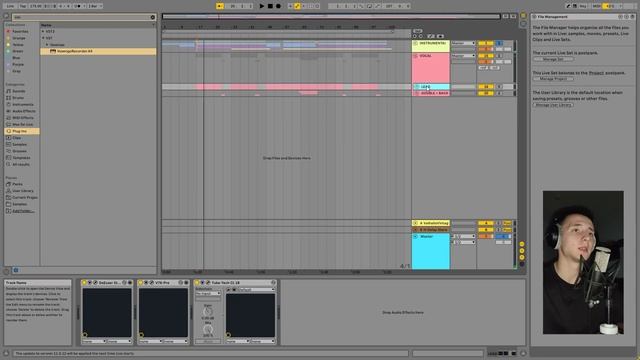Collapse the vendor subfolder under VST
Screen dimensions: 640x360
click(47, 44)
